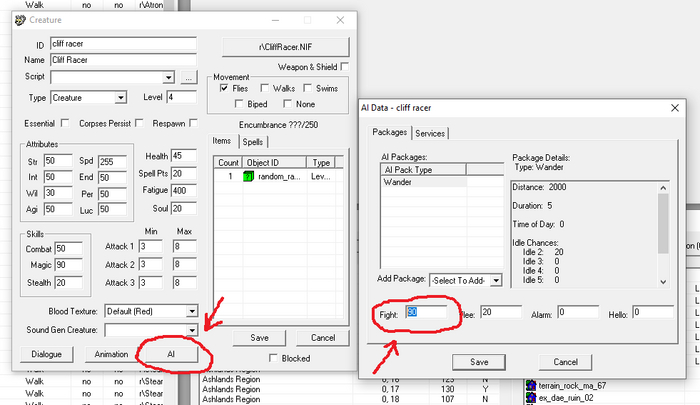Close the AI Data dialog
Screen dimensions: 700x405
point(675,108)
